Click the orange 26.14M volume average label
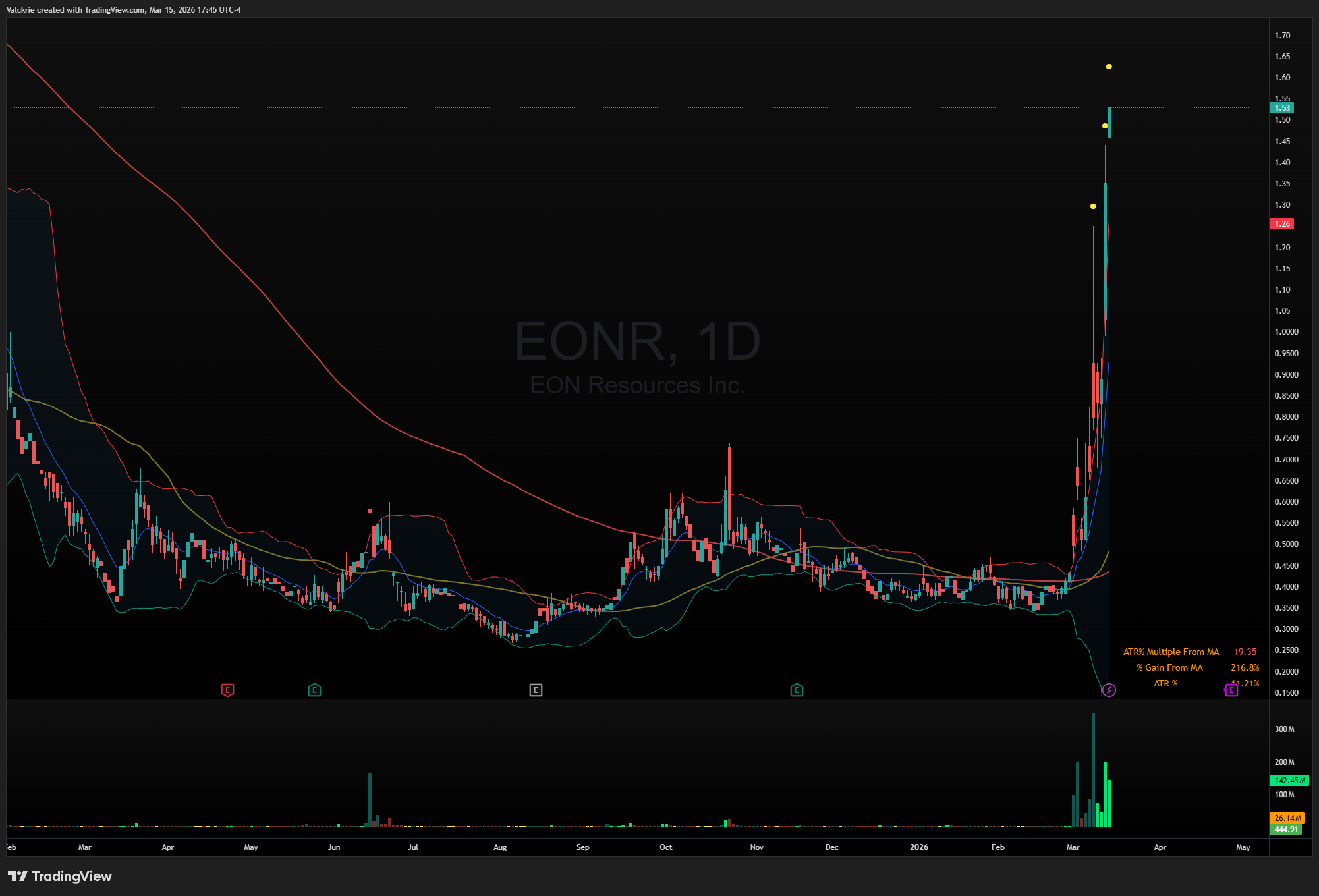This screenshot has height=896, width=1319. (1287, 818)
